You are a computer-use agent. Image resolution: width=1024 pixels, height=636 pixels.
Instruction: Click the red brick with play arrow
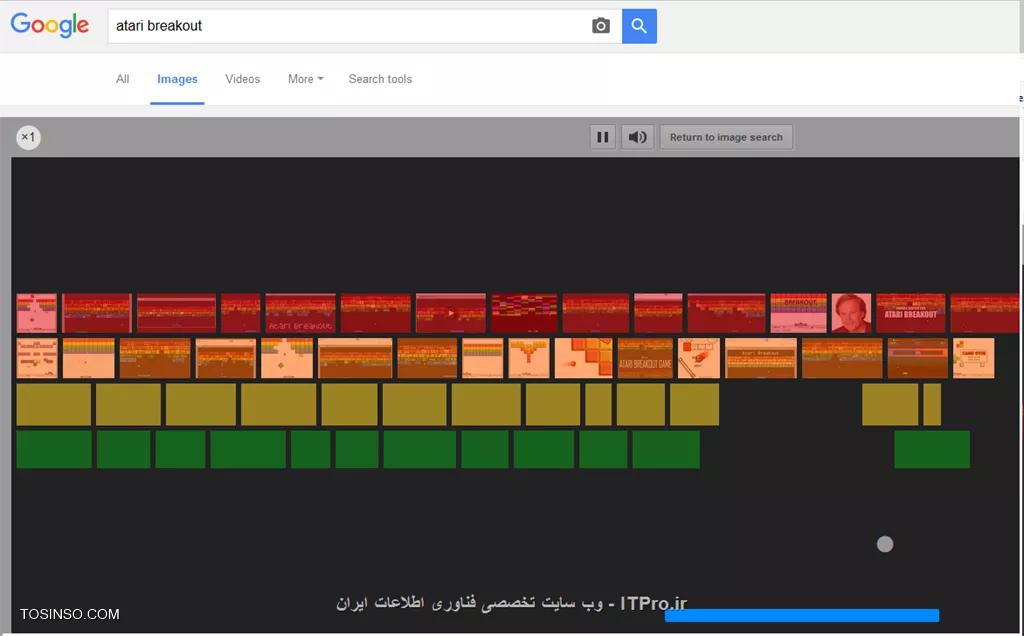coord(451,313)
